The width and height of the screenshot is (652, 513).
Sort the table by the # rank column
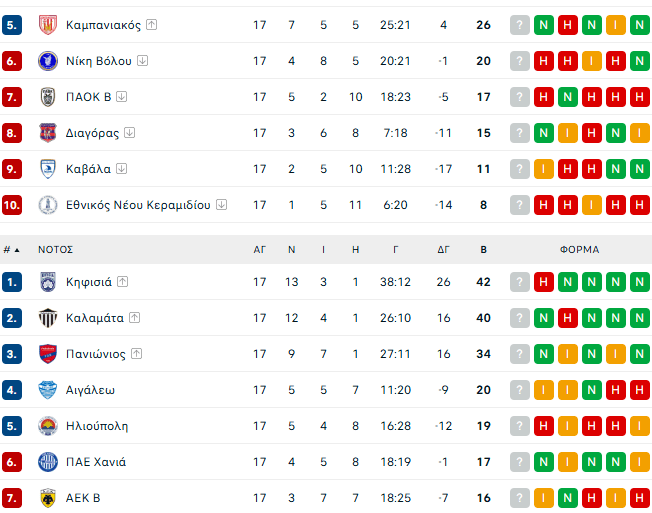12,249
